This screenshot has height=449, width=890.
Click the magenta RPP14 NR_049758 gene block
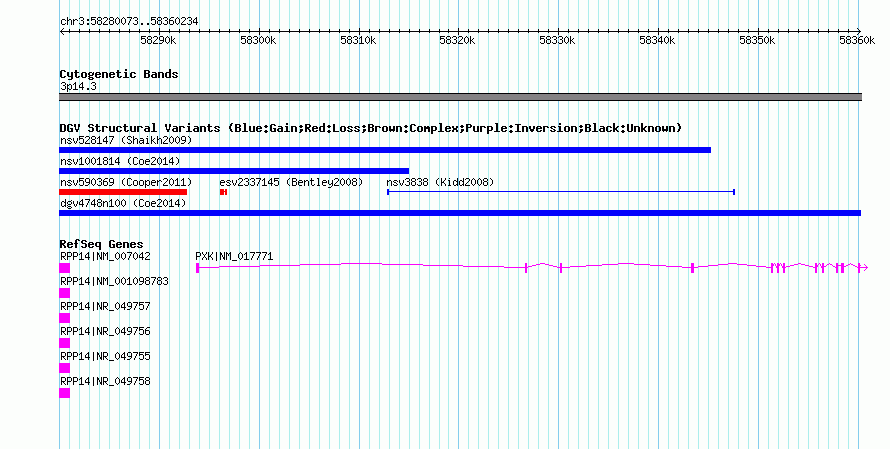pyautogui.click(x=65, y=393)
